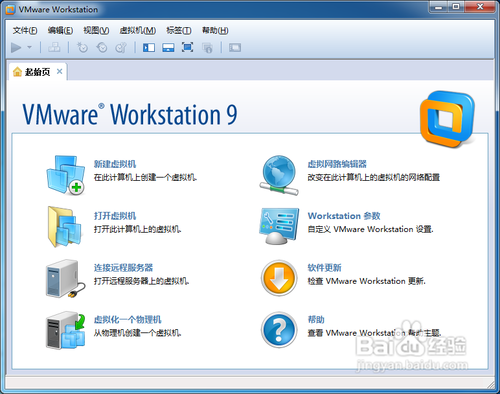
Task: Open the 虚拟机(M) menu
Action: pos(138,31)
